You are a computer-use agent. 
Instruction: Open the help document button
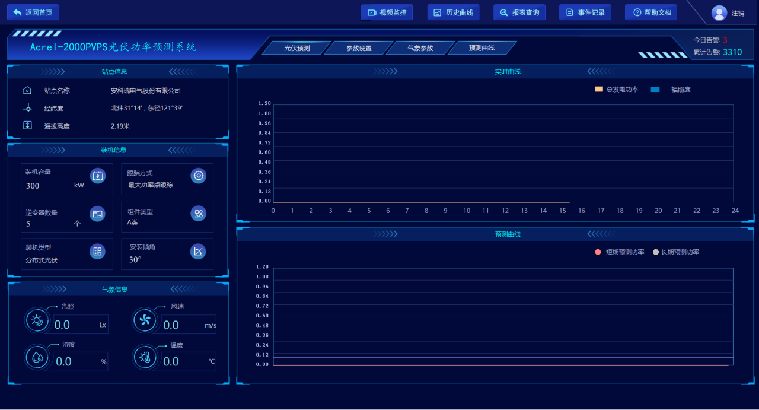coord(651,12)
